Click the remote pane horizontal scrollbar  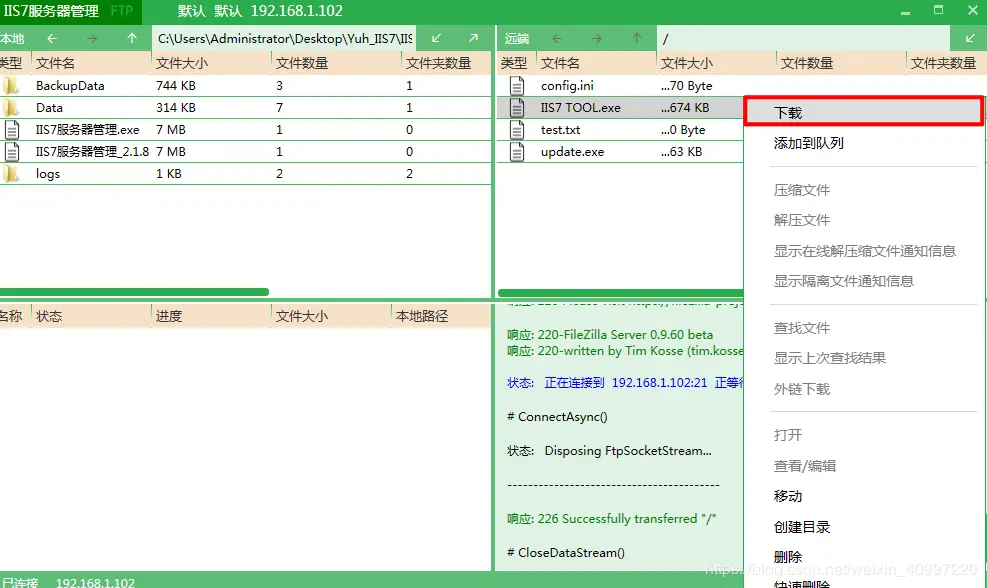pyautogui.click(x=621, y=293)
